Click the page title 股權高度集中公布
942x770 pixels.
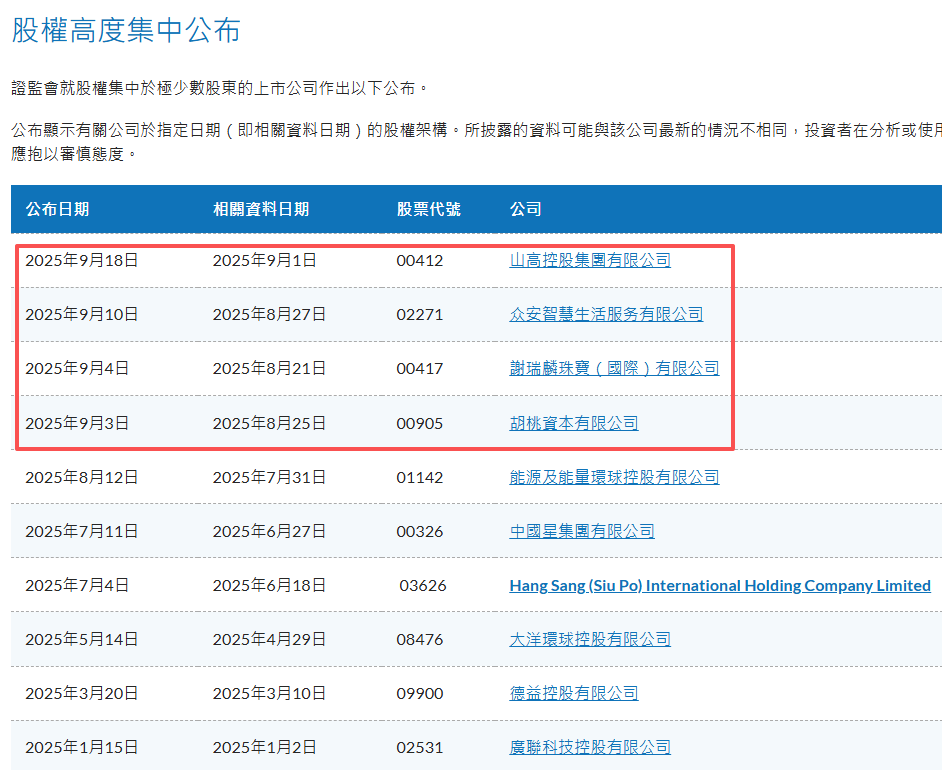point(126,30)
